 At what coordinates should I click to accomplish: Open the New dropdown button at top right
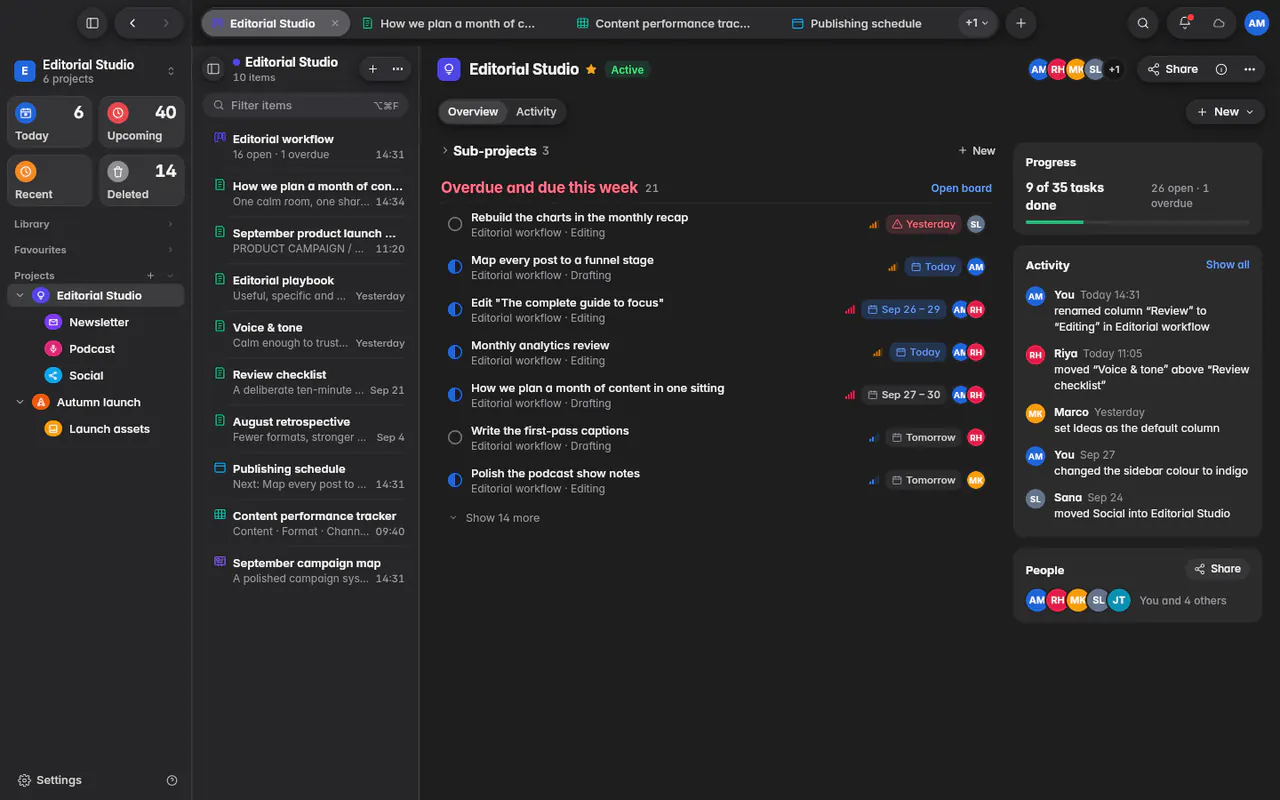click(x=1225, y=112)
